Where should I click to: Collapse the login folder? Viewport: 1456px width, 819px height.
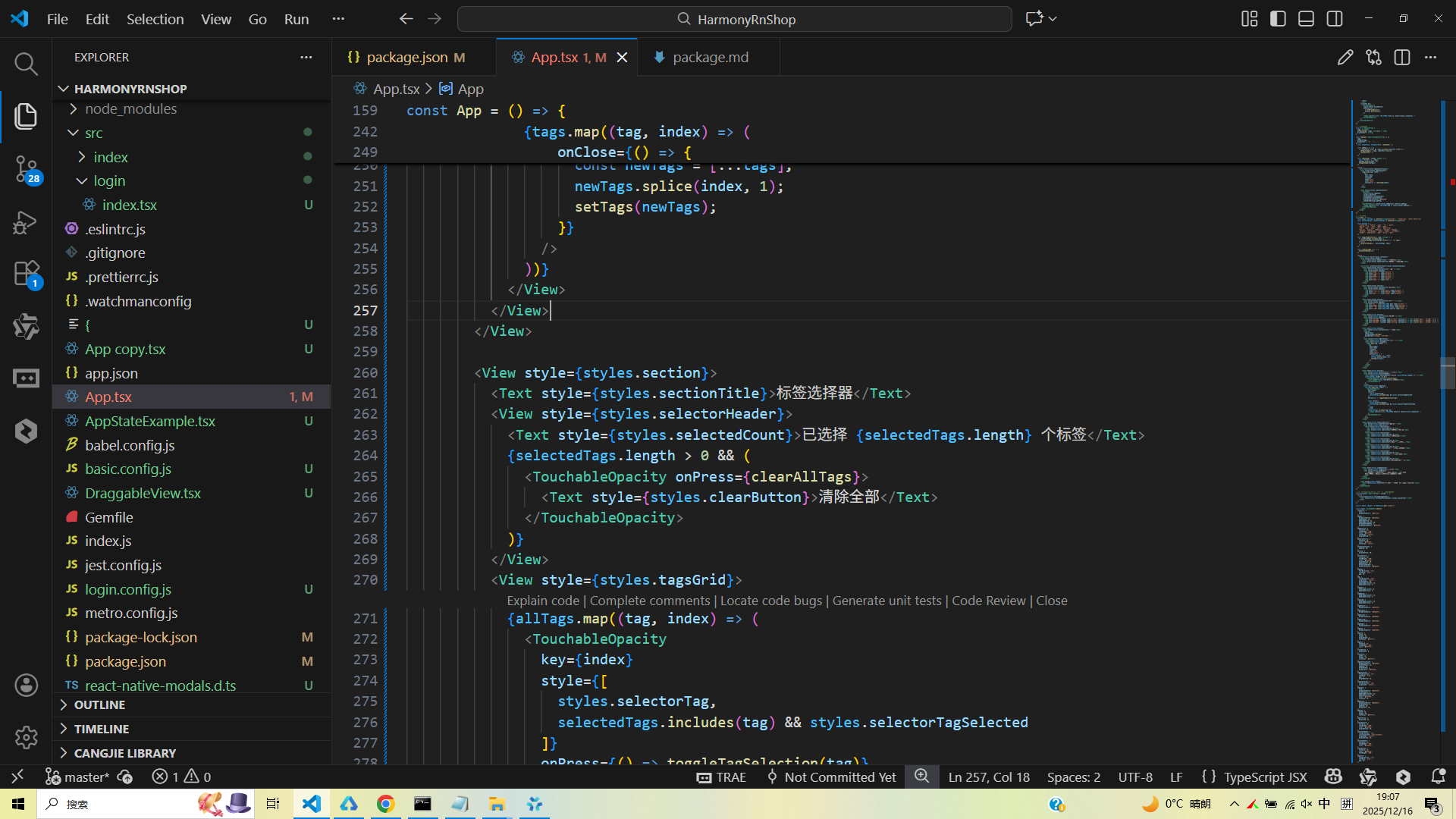109,181
